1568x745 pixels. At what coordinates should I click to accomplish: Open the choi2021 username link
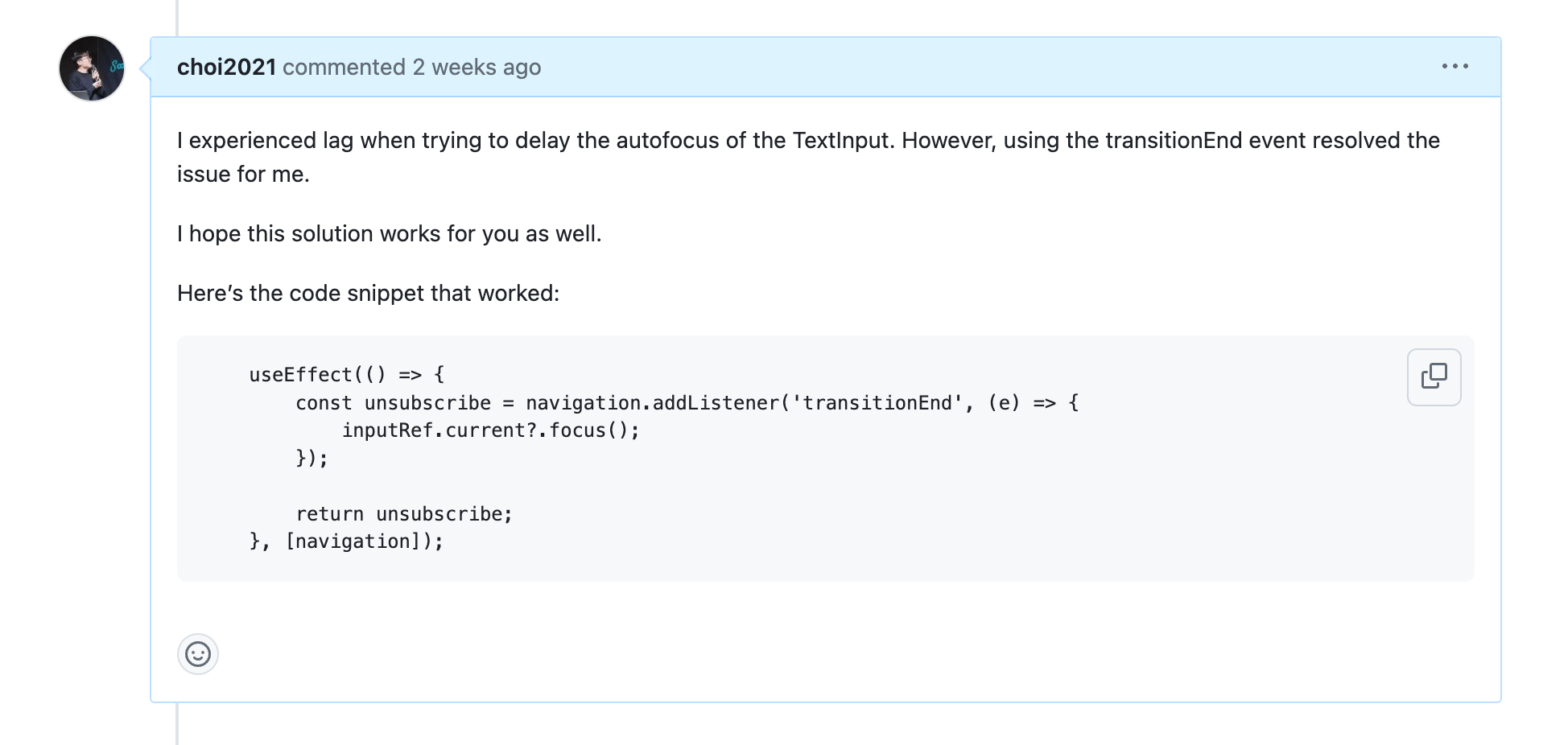tap(226, 68)
